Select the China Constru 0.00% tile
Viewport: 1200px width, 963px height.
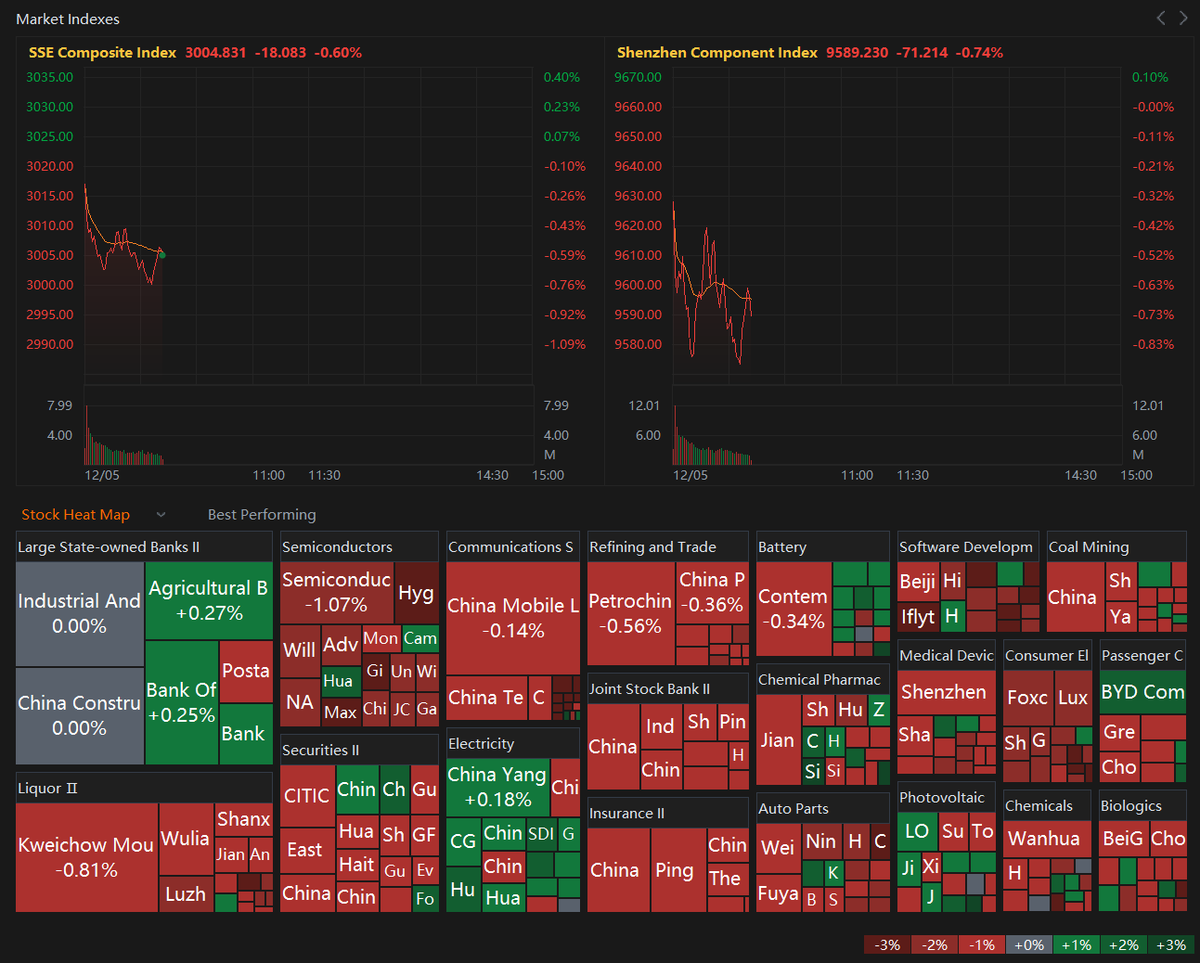80,716
